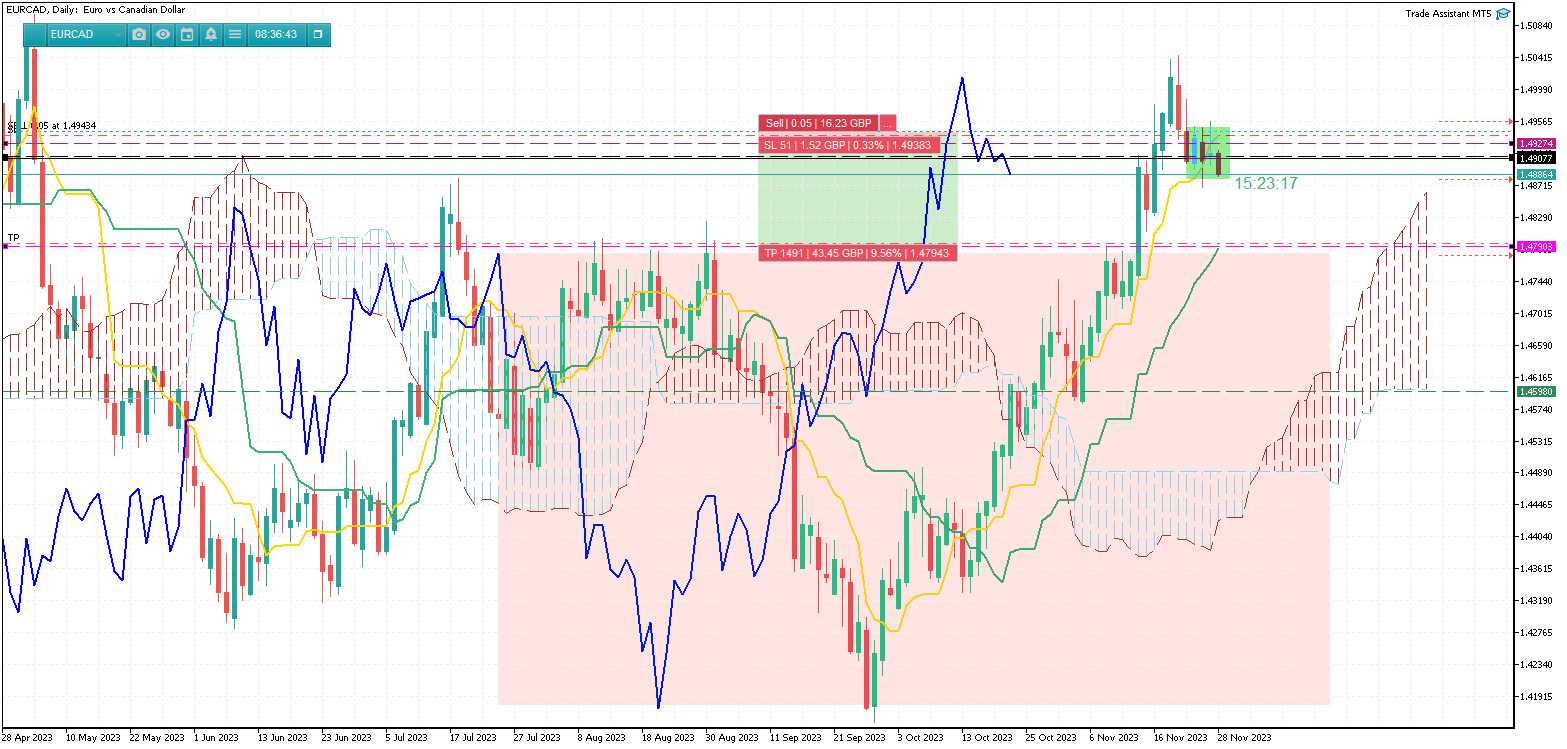The image size is (1567, 749).
Task: Select the SL 51 stop loss label
Action: click(x=848, y=145)
